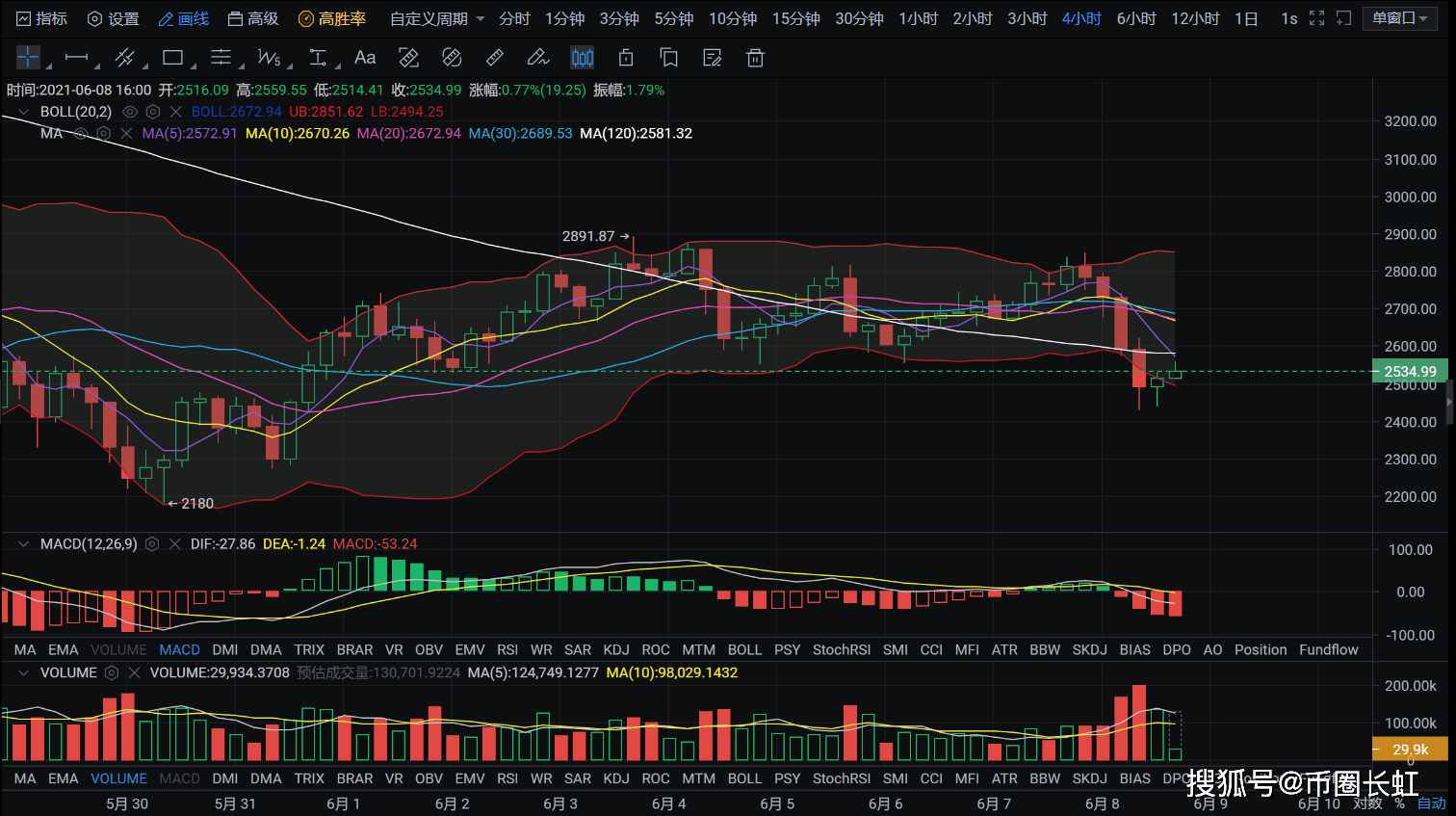Viewport: 1456px width, 816px height.
Task: Open the 单窗口 window layout dropdown
Action: click(1400, 18)
